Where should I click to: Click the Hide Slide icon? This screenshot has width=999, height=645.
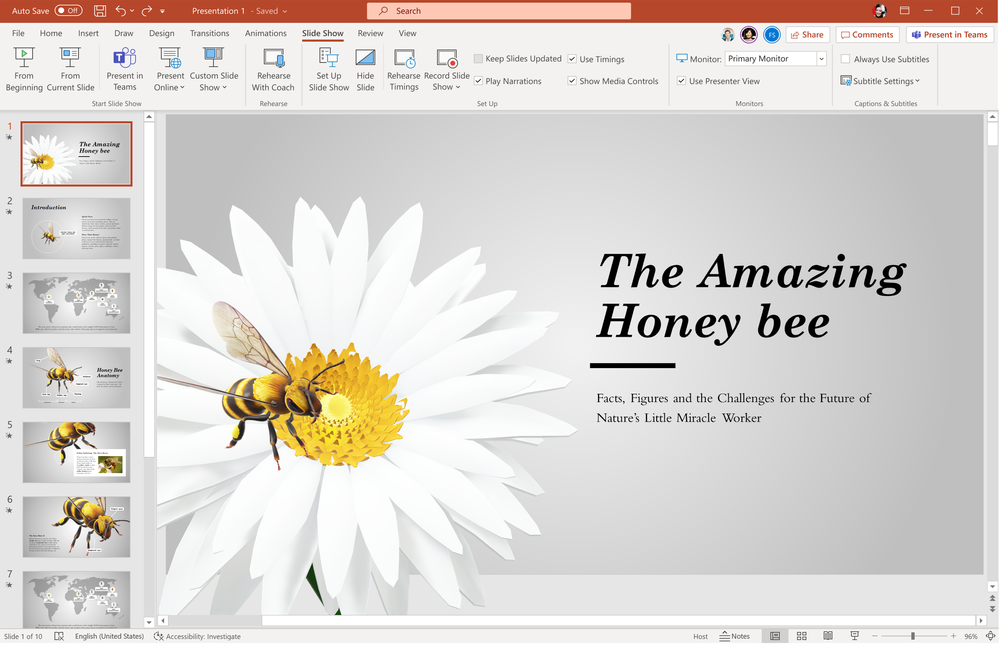[365, 69]
